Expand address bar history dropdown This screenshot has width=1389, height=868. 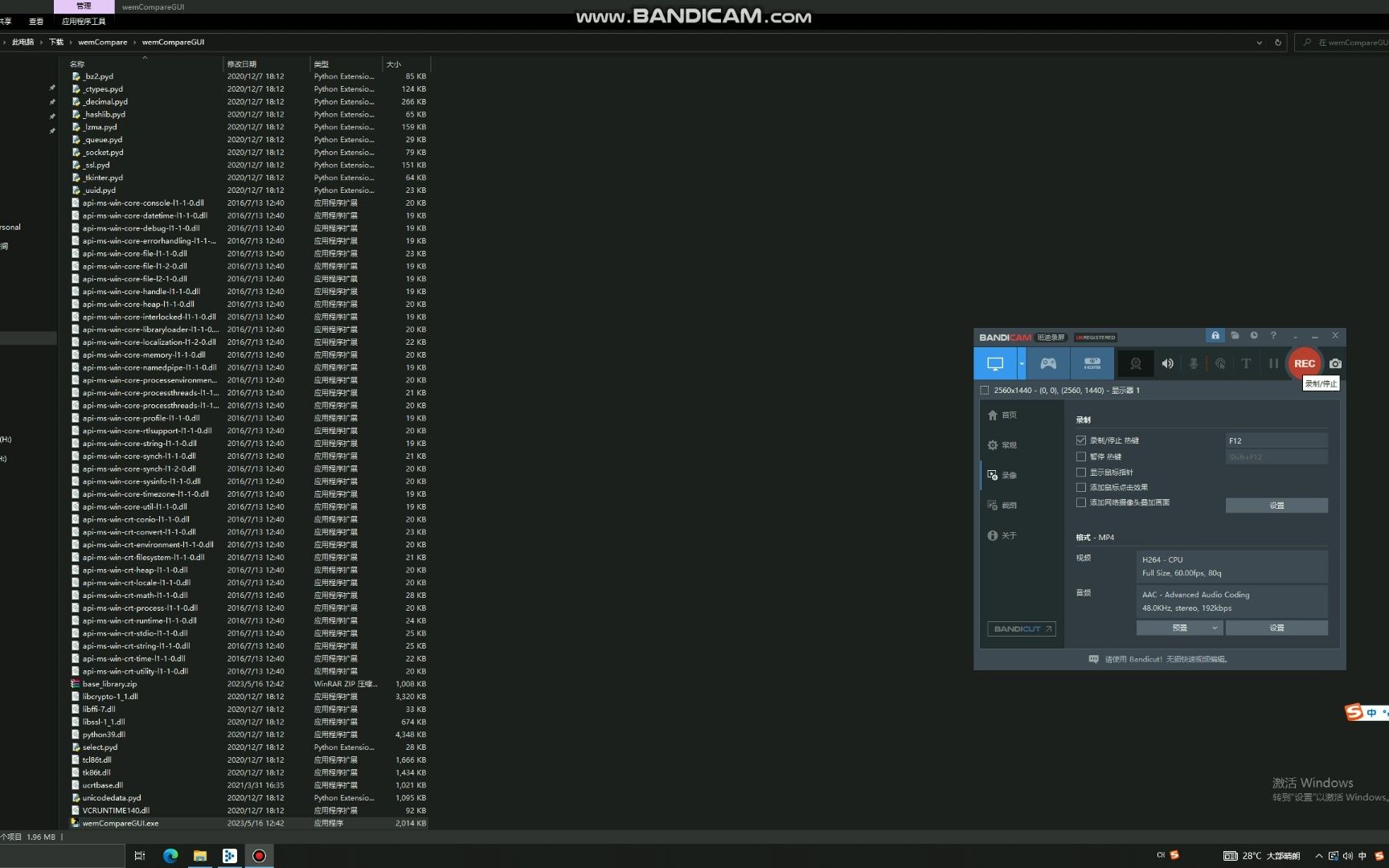1259,43
